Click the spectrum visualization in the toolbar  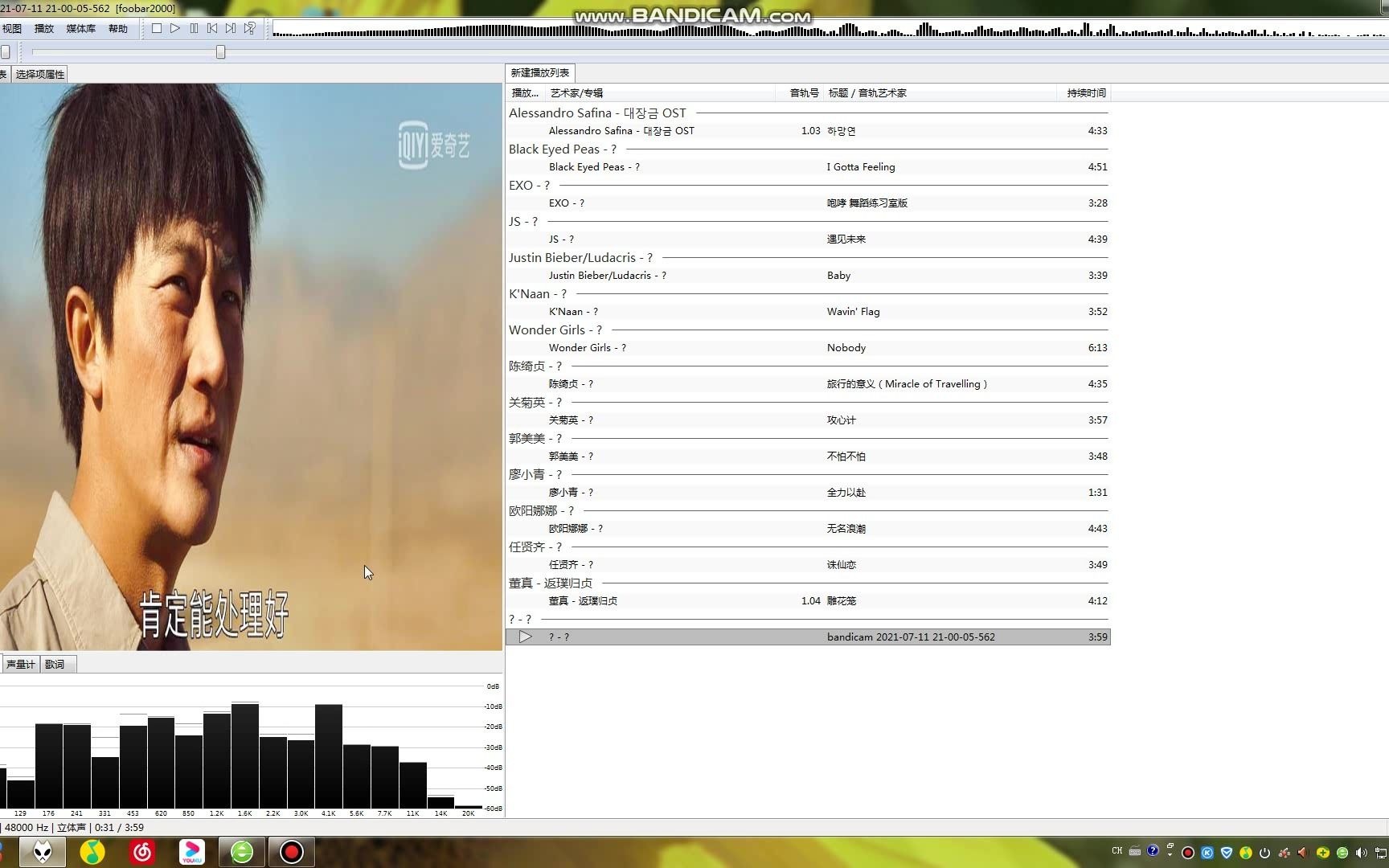[830, 29]
